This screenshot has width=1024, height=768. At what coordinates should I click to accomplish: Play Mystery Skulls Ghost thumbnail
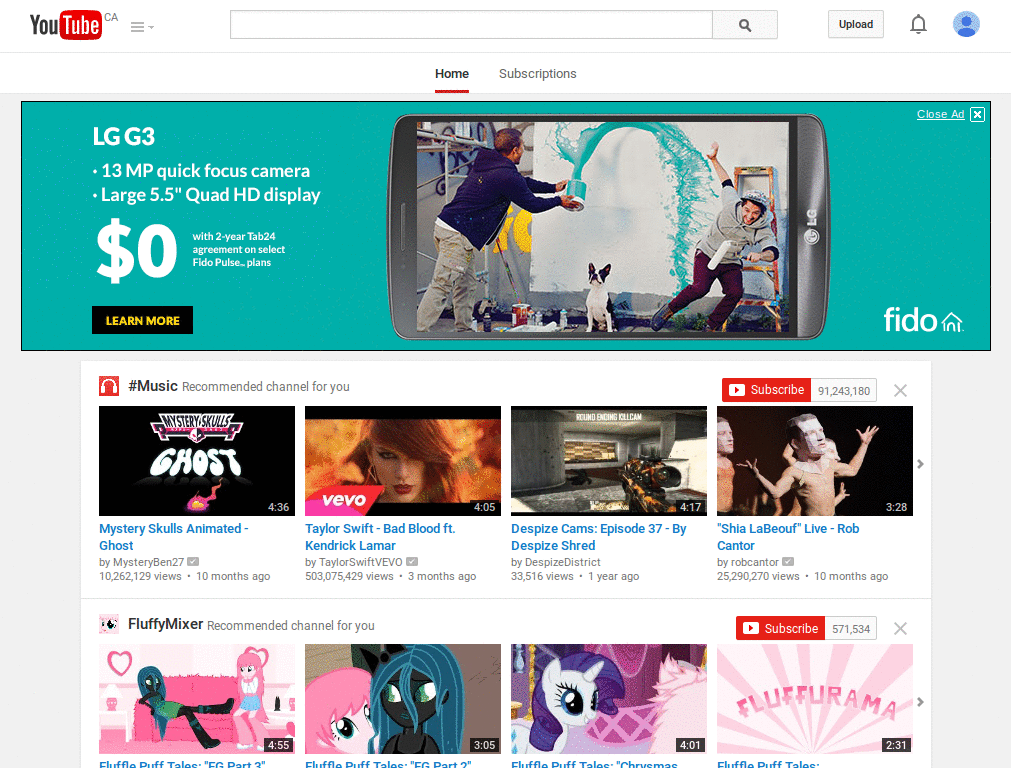(x=197, y=461)
